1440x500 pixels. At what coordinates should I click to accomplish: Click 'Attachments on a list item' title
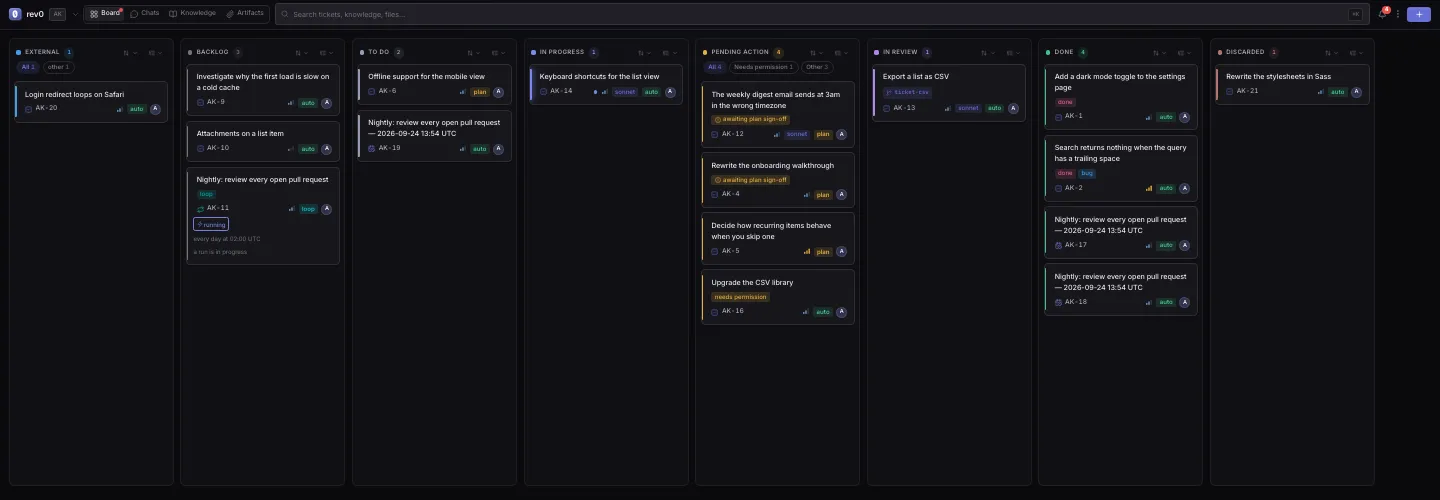point(240,133)
